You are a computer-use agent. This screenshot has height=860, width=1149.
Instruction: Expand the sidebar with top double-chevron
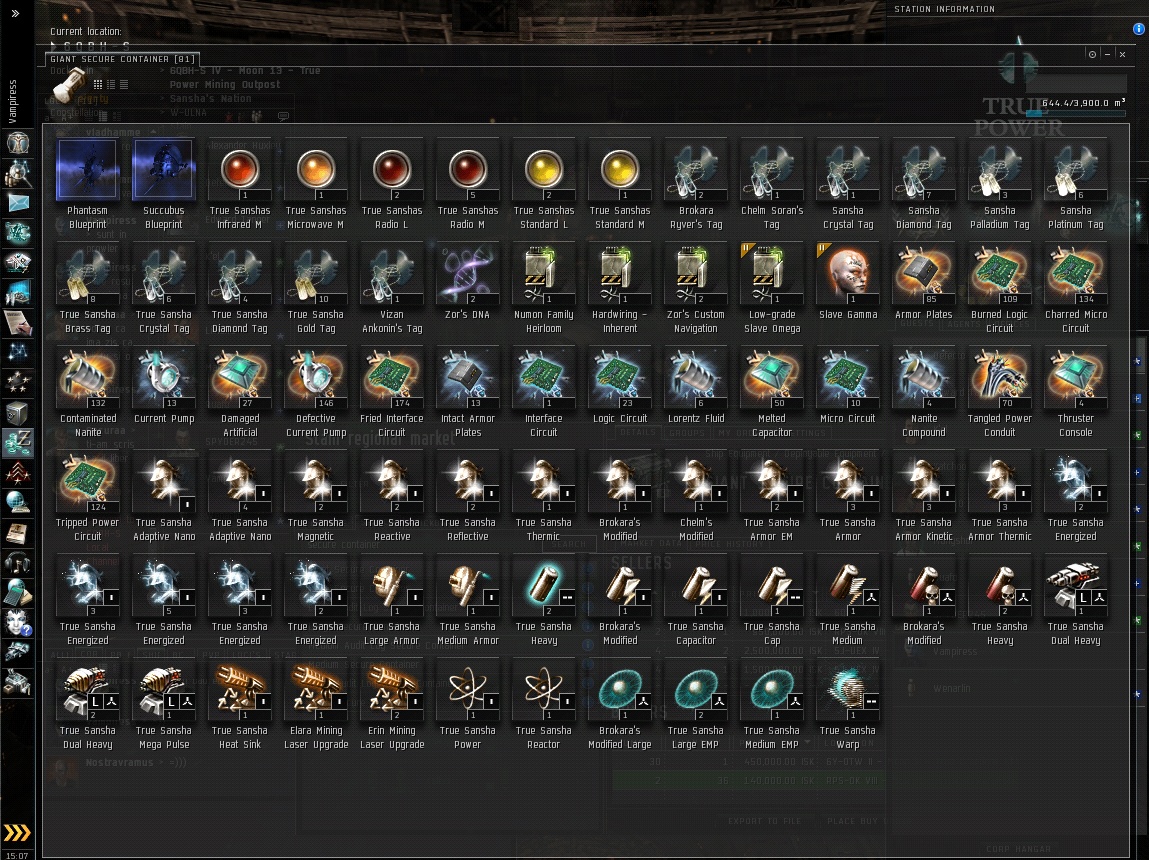pyautogui.click(x=15, y=13)
